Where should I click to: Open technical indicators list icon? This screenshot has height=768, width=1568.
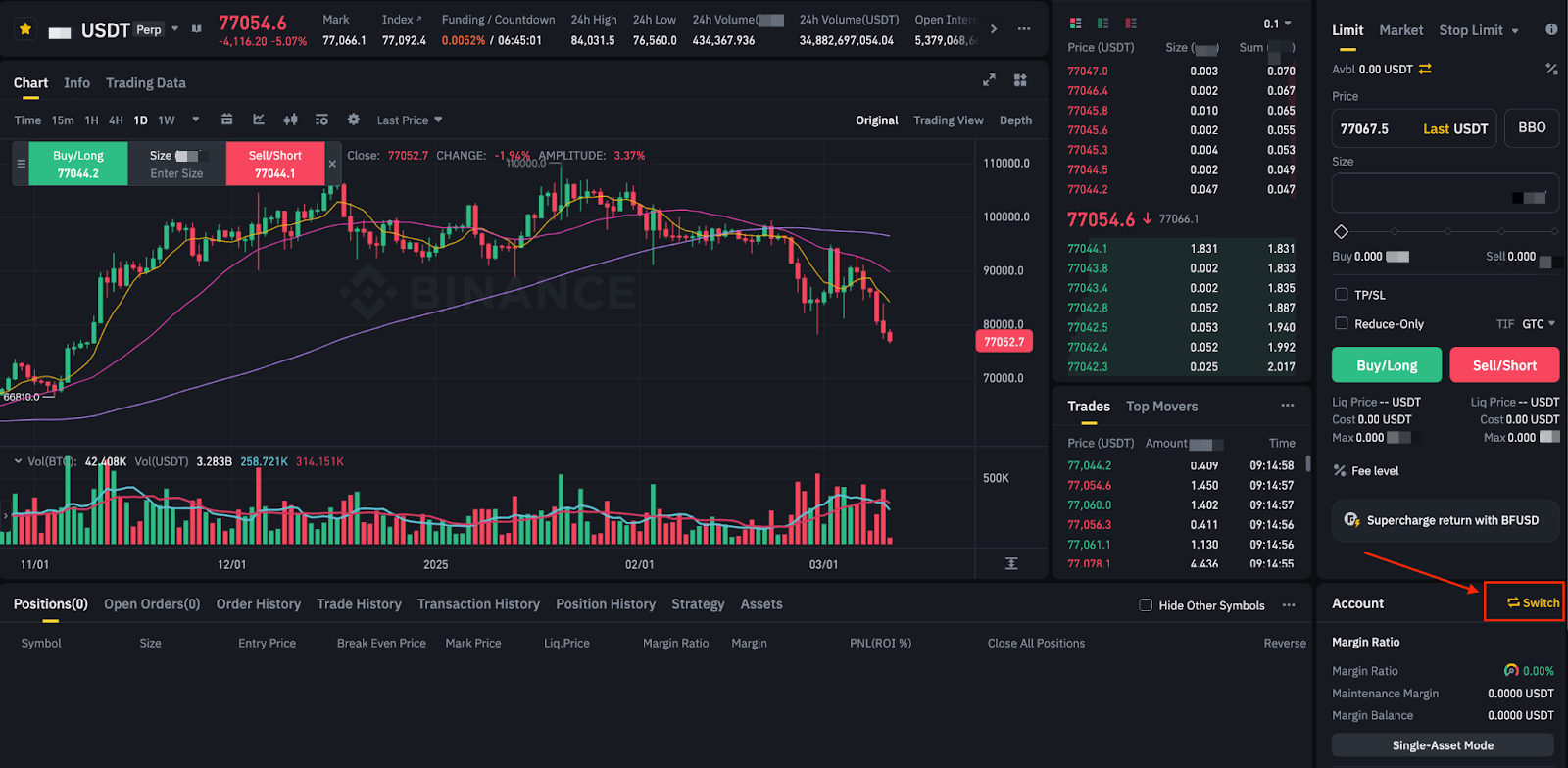[x=321, y=120]
